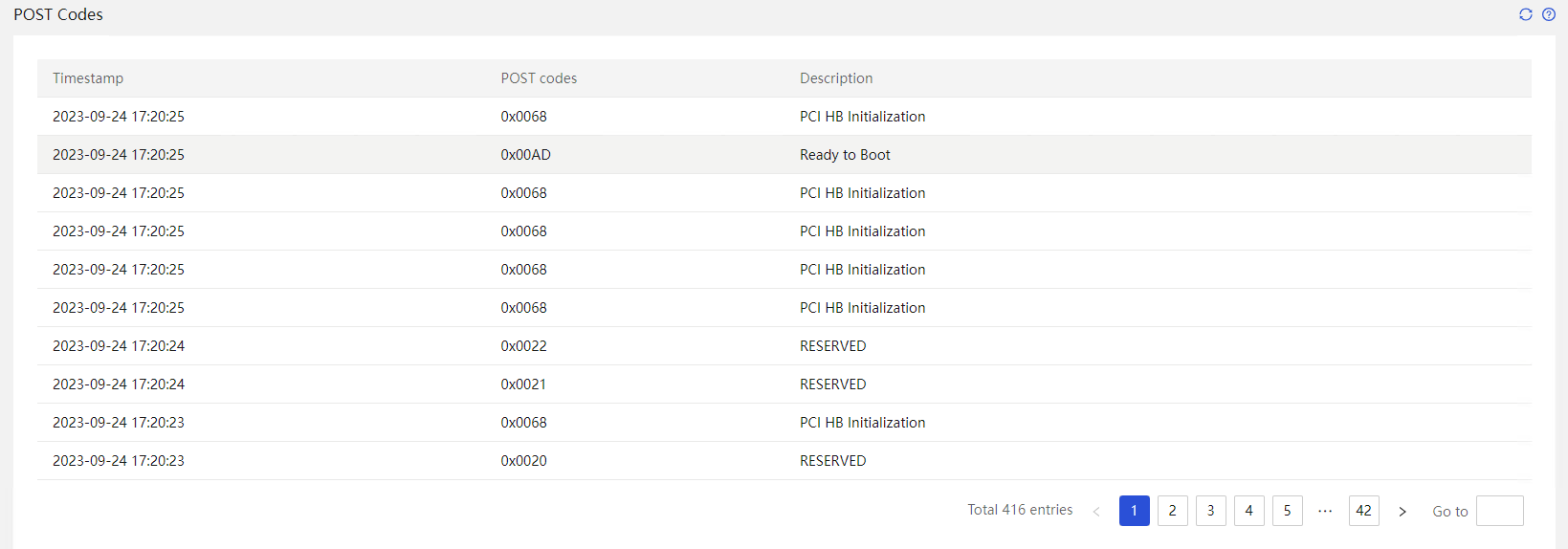This screenshot has height=549, width=1568.
Task: Click the 0x00AD POST code cell
Action: (526, 155)
